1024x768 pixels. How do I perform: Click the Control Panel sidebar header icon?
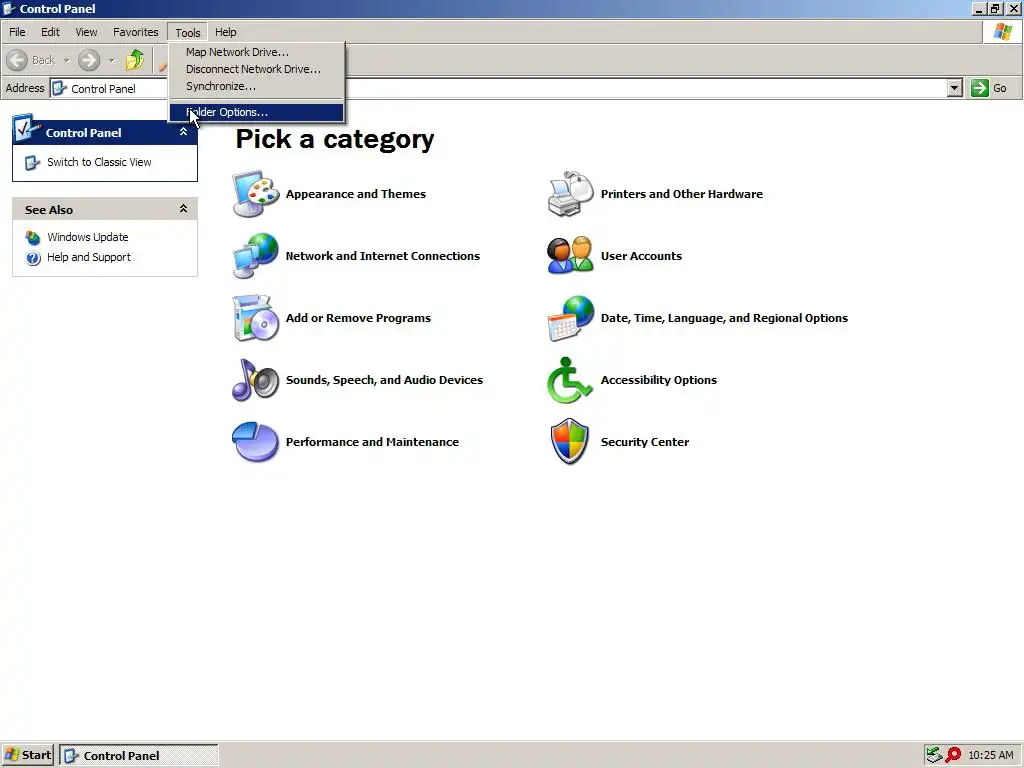point(26,128)
